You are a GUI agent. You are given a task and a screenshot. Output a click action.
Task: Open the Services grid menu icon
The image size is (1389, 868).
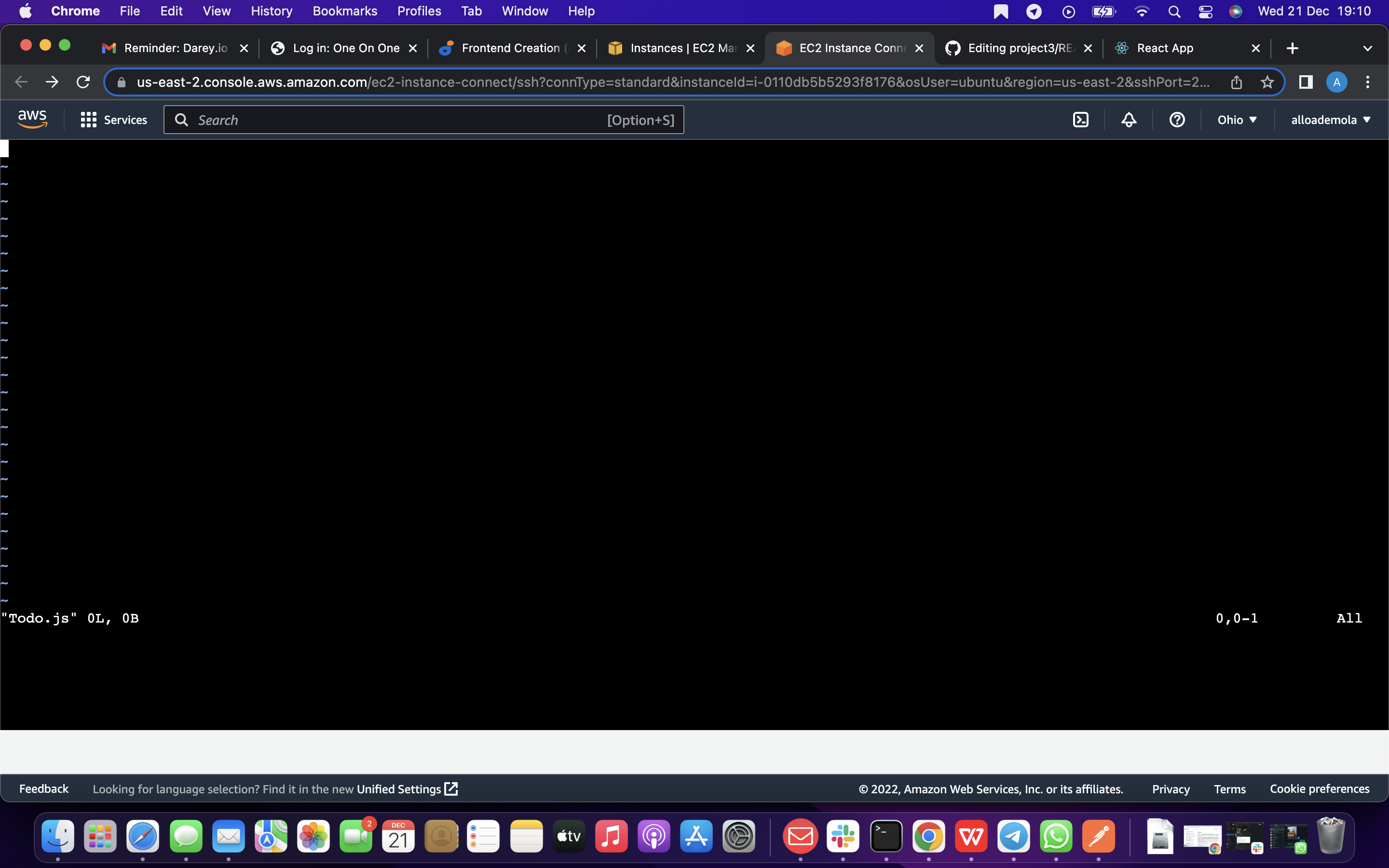(x=88, y=120)
